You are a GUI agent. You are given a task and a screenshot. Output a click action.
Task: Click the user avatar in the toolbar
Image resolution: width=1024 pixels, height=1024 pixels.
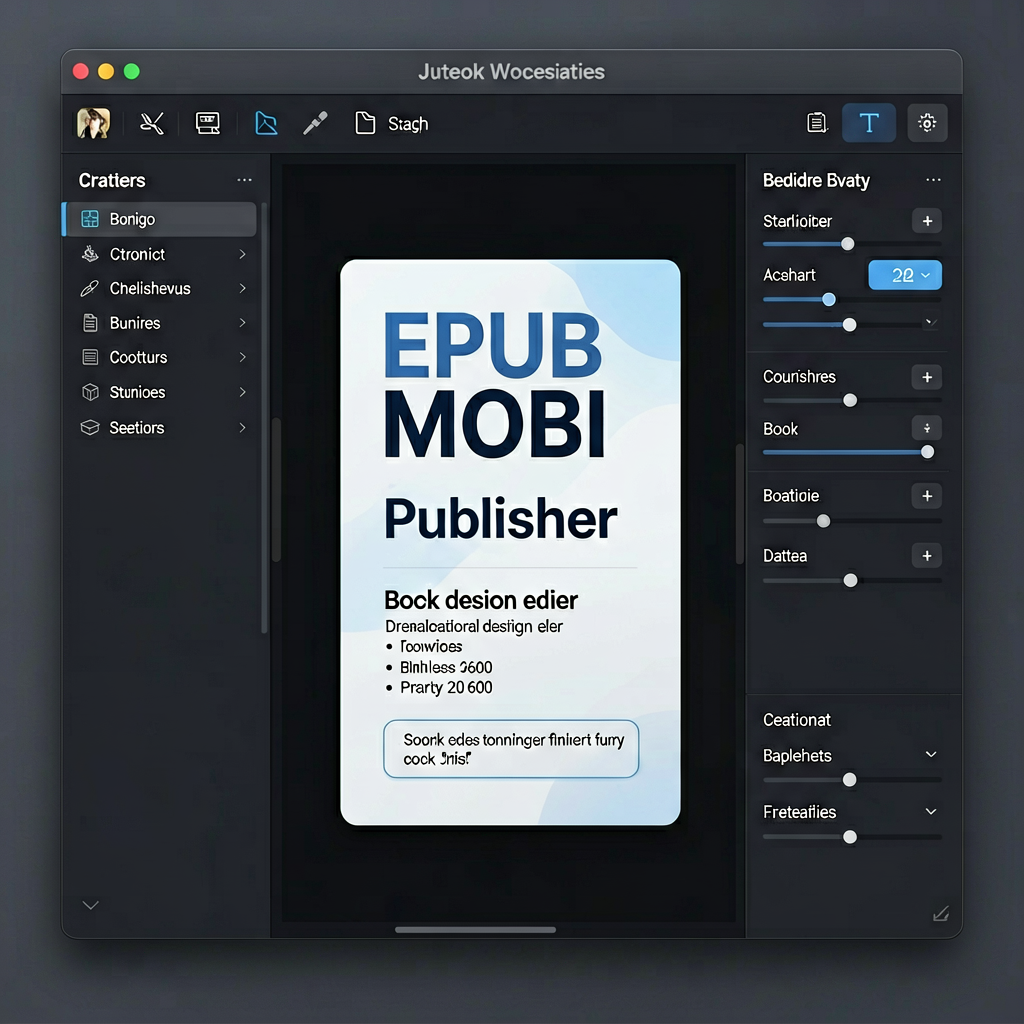coord(93,123)
